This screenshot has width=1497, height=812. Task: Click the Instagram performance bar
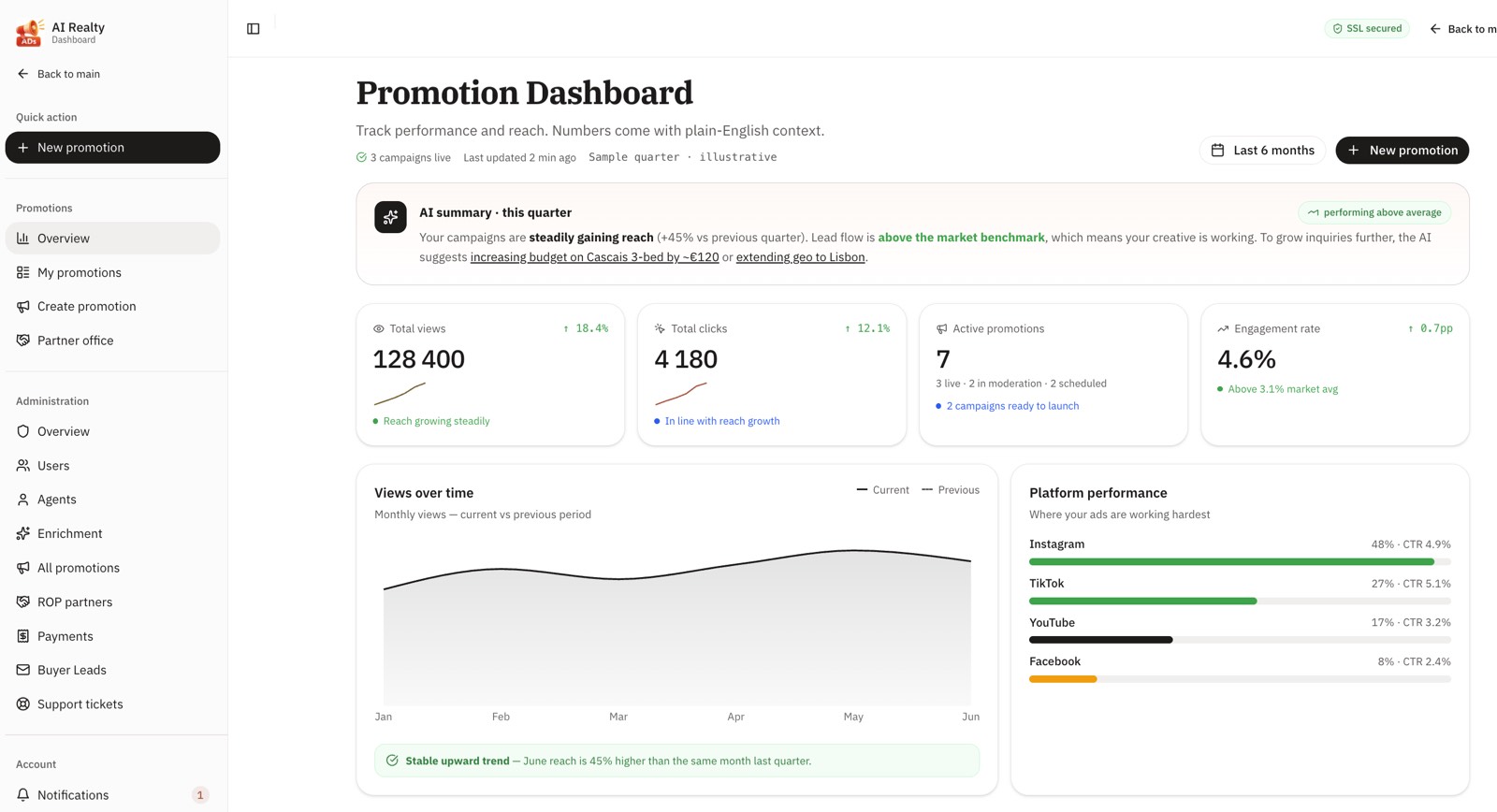coord(1240,562)
